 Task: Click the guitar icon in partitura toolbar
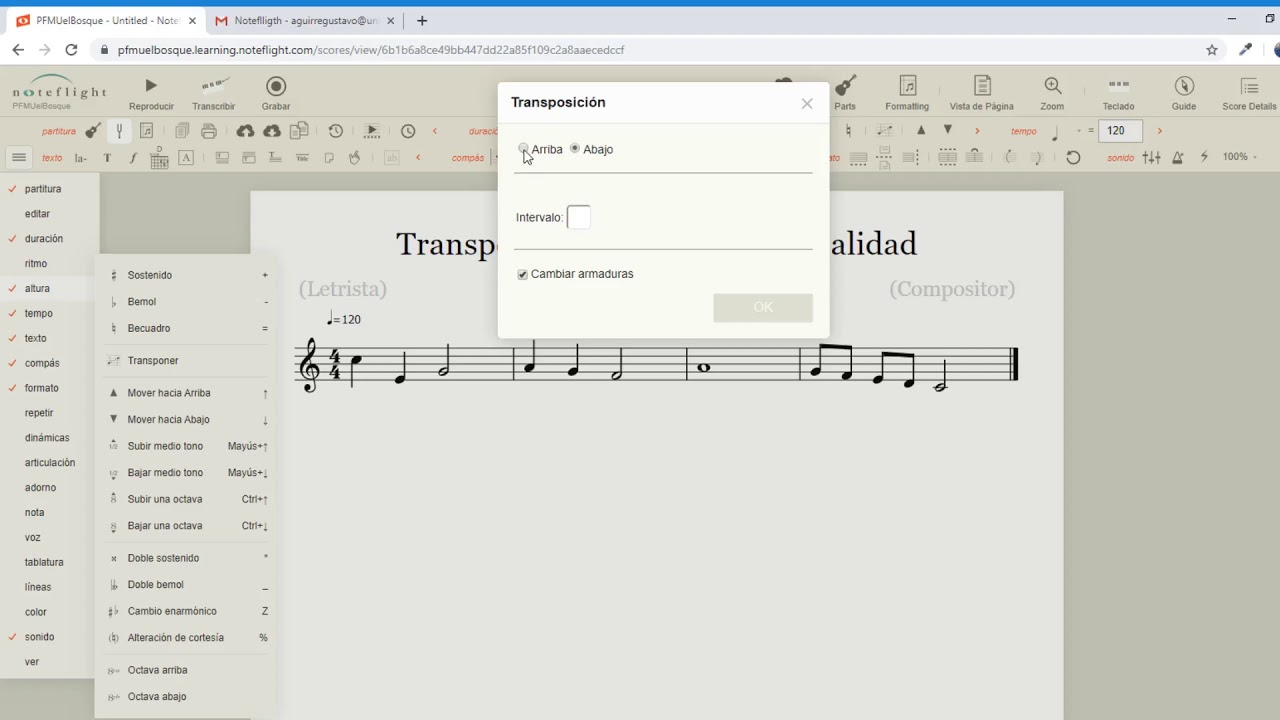[93, 131]
